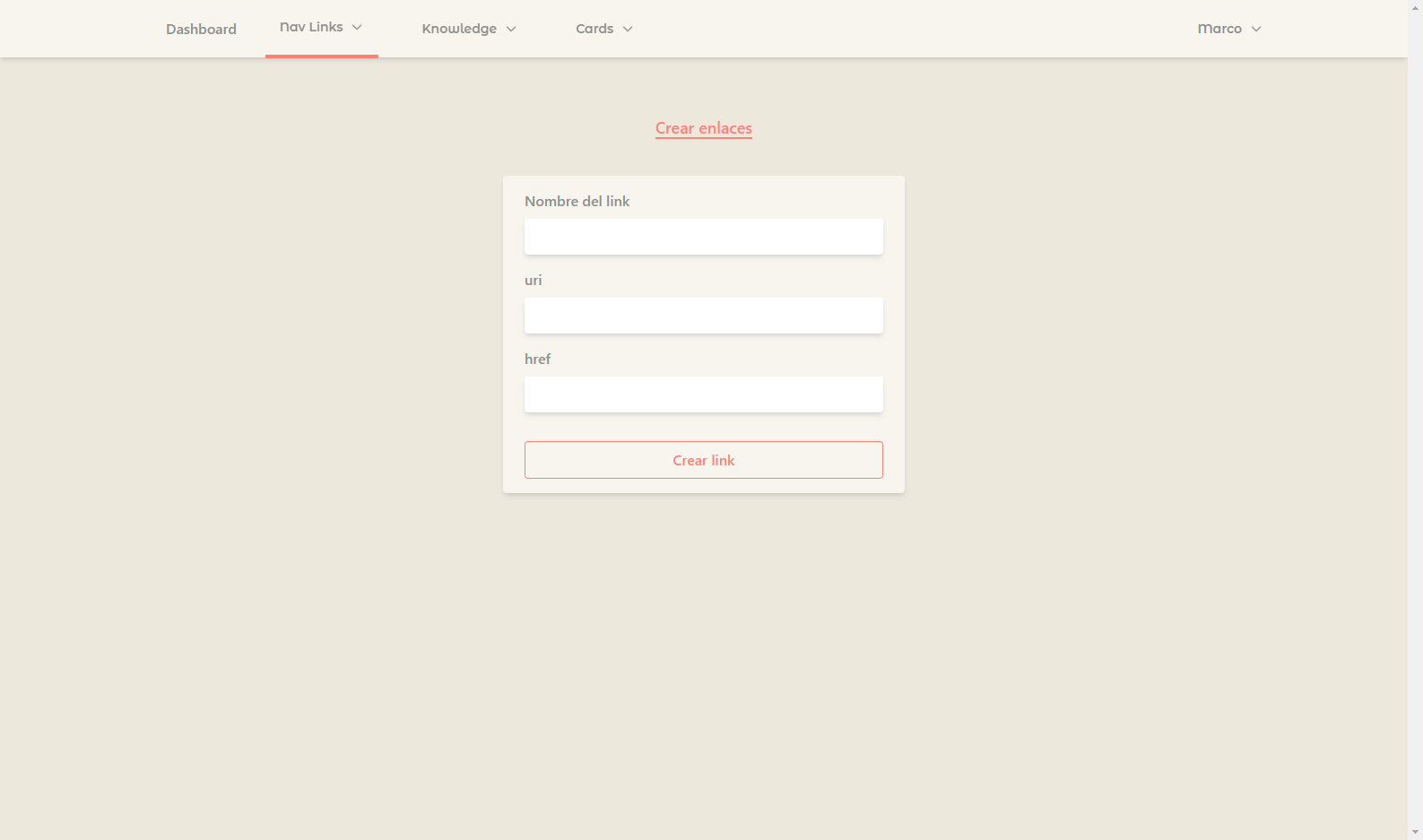Viewport: 1423px width, 840px height.
Task: Click the Nav Links menu label
Action: pos(311,27)
